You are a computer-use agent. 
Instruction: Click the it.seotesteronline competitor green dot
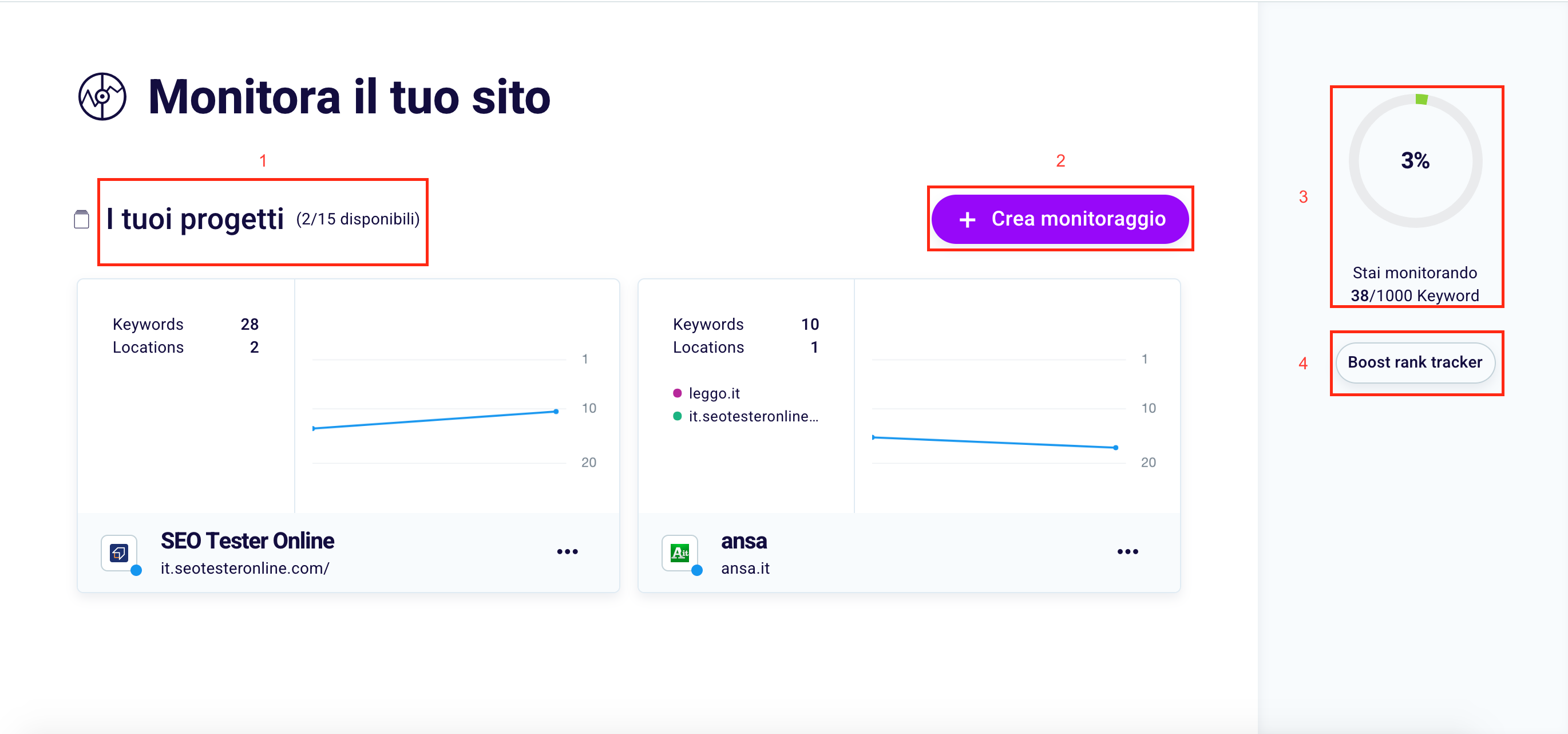click(x=677, y=417)
